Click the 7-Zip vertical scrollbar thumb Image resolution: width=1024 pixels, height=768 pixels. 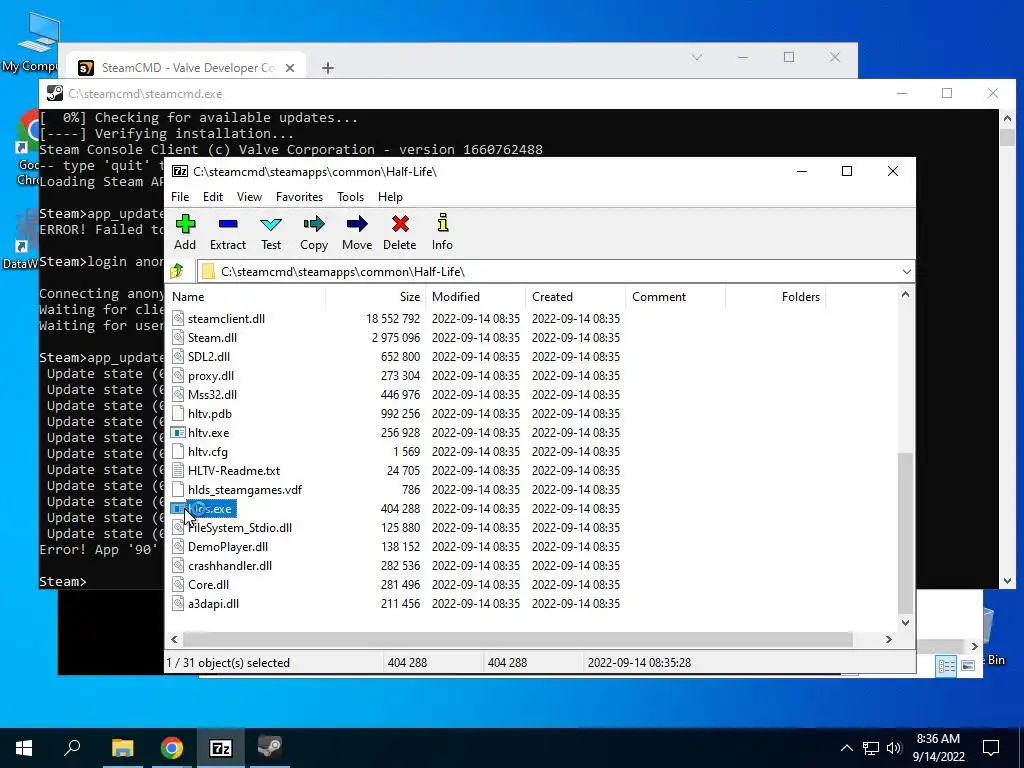coord(905,532)
